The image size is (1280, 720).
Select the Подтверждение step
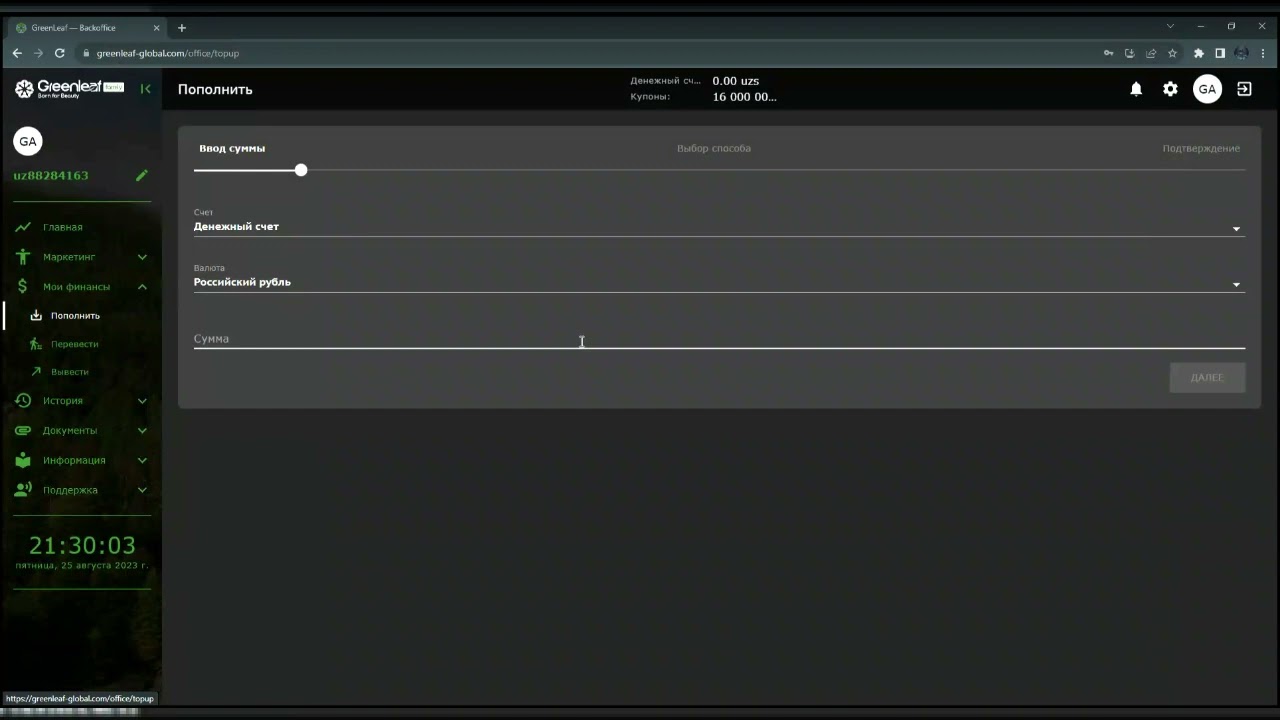click(x=1201, y=148)
